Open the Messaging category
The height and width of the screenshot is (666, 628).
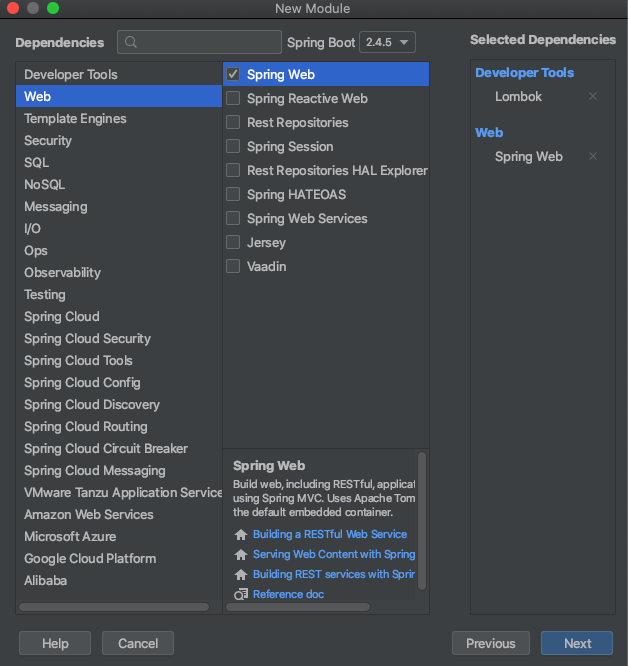coord(119,206)
